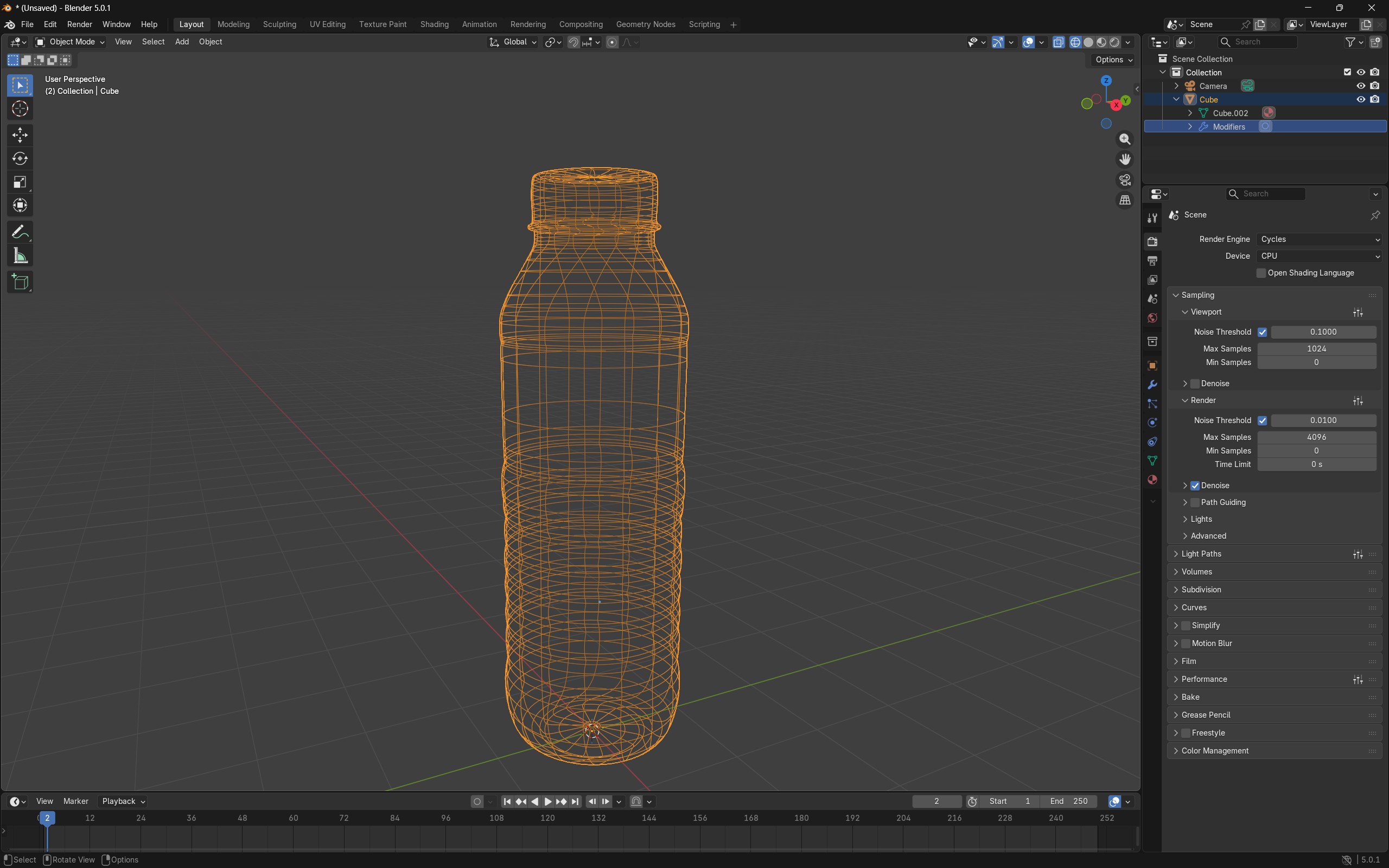Image resolution: width=1389 pixels, height=868 pixels.
Task: Open the Render Engine dropdown
Action: [x=1319, y=239]
